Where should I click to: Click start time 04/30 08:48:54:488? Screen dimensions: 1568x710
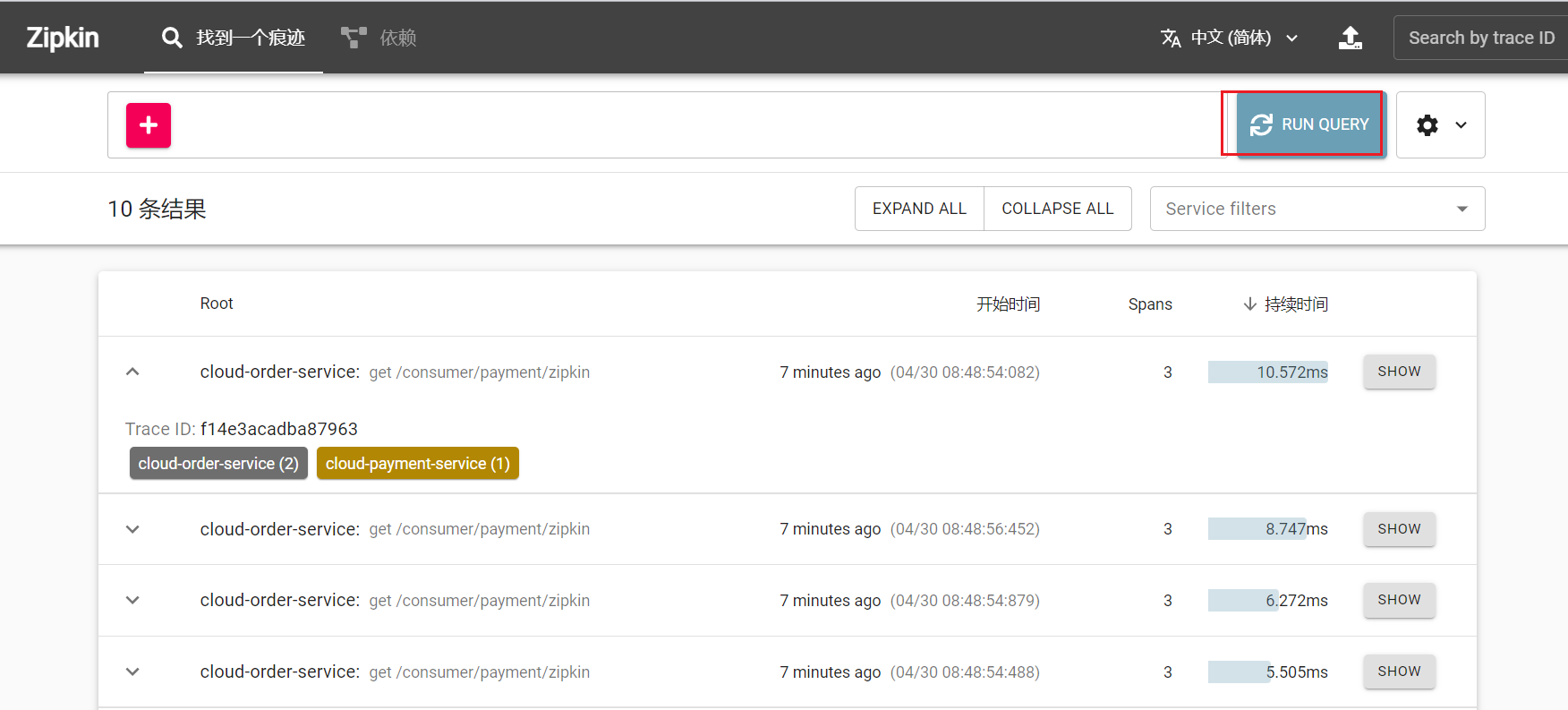click(965, 672)
